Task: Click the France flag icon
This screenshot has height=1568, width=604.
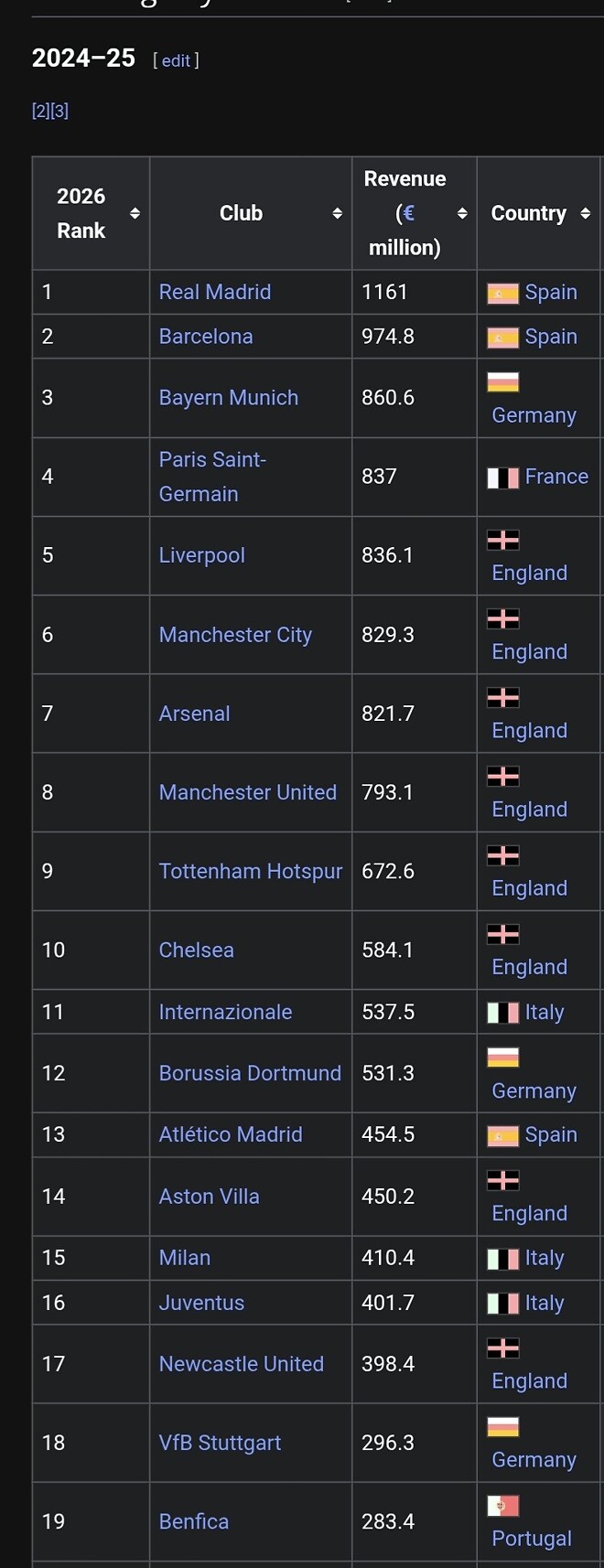Action: click(x=502, y=478)
